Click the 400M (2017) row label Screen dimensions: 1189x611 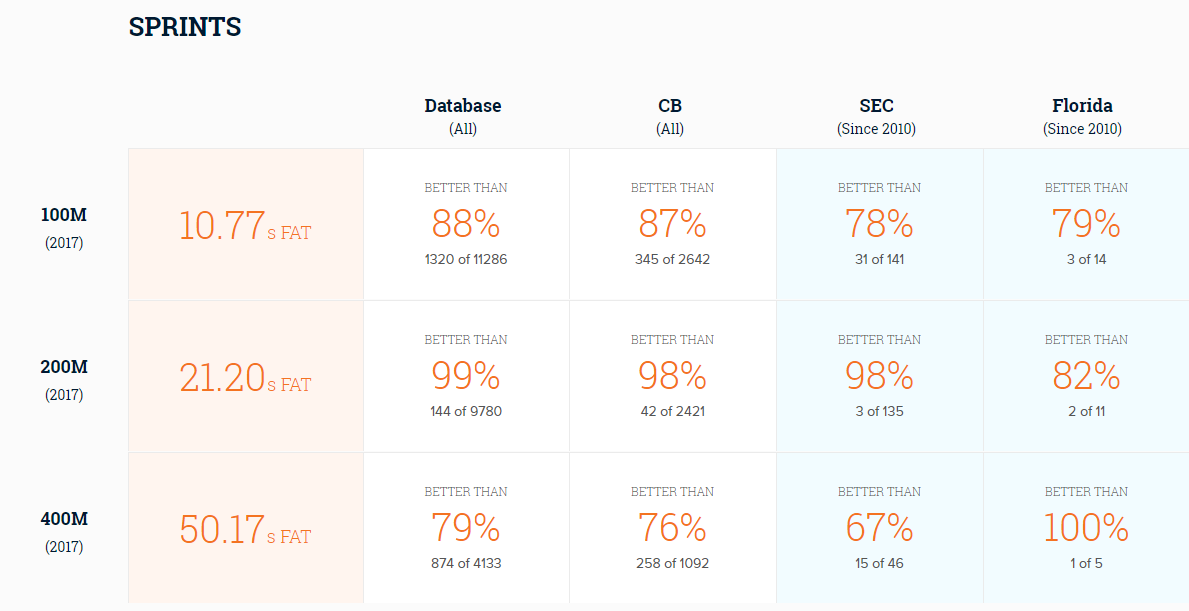coord(64,531)
